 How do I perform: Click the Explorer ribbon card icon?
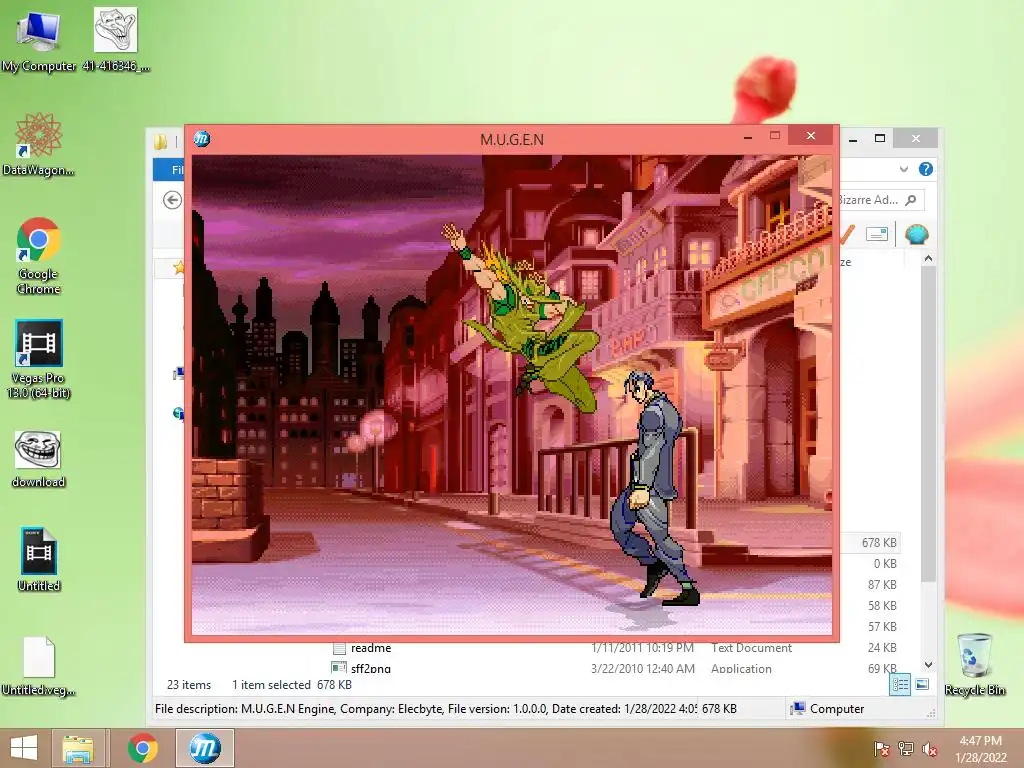tap(876, 234)
